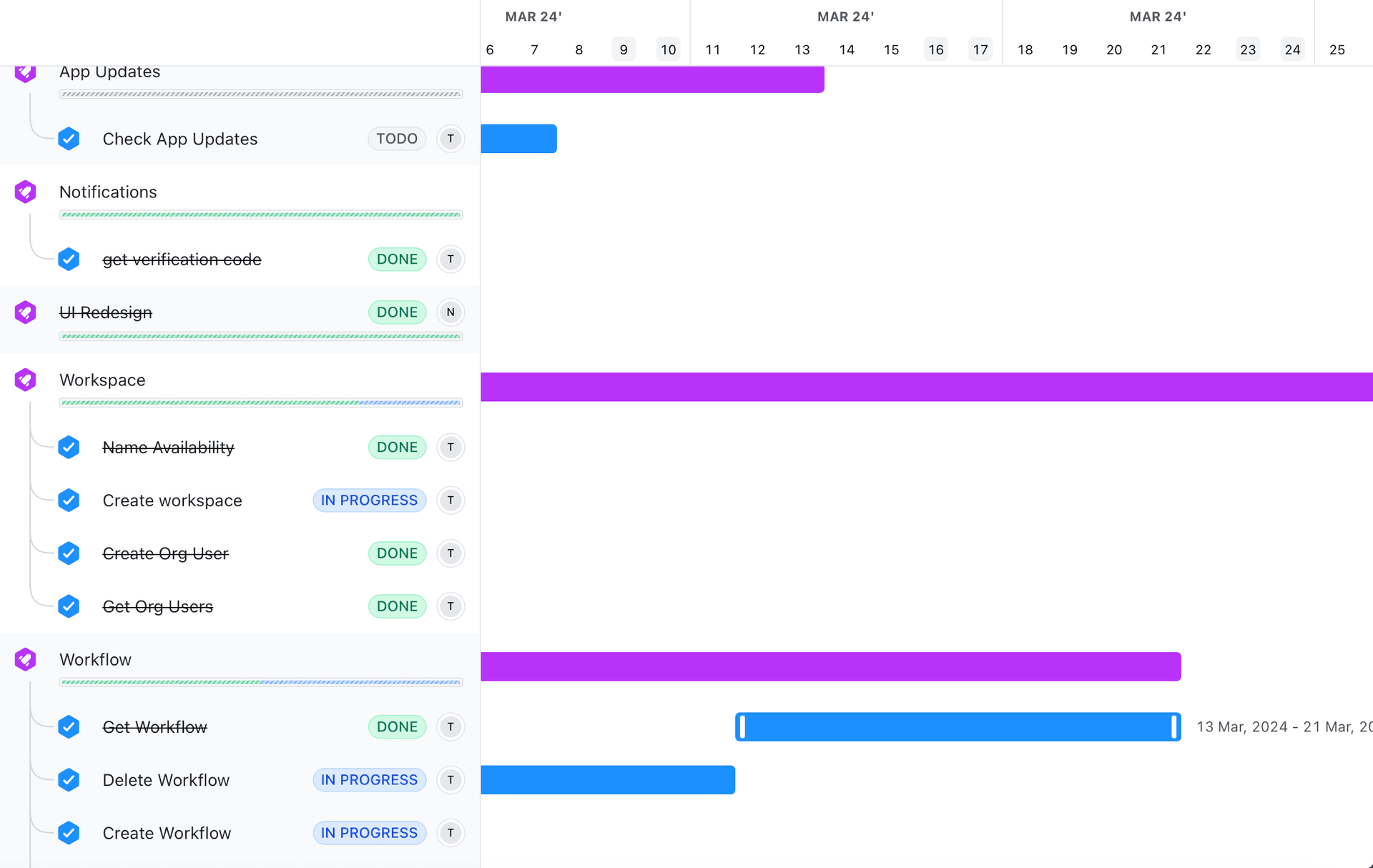Screen dimensions: 1373x868
Task: Open the Name Availability task
Action: (x=168, y=448)
